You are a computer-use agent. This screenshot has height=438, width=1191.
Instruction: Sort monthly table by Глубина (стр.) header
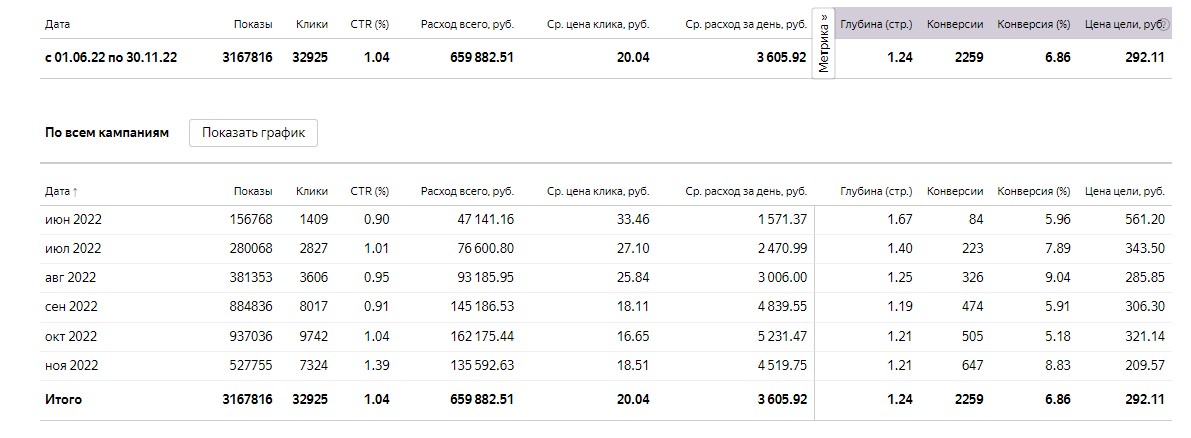pyautogui.click(x=876, y=191)
